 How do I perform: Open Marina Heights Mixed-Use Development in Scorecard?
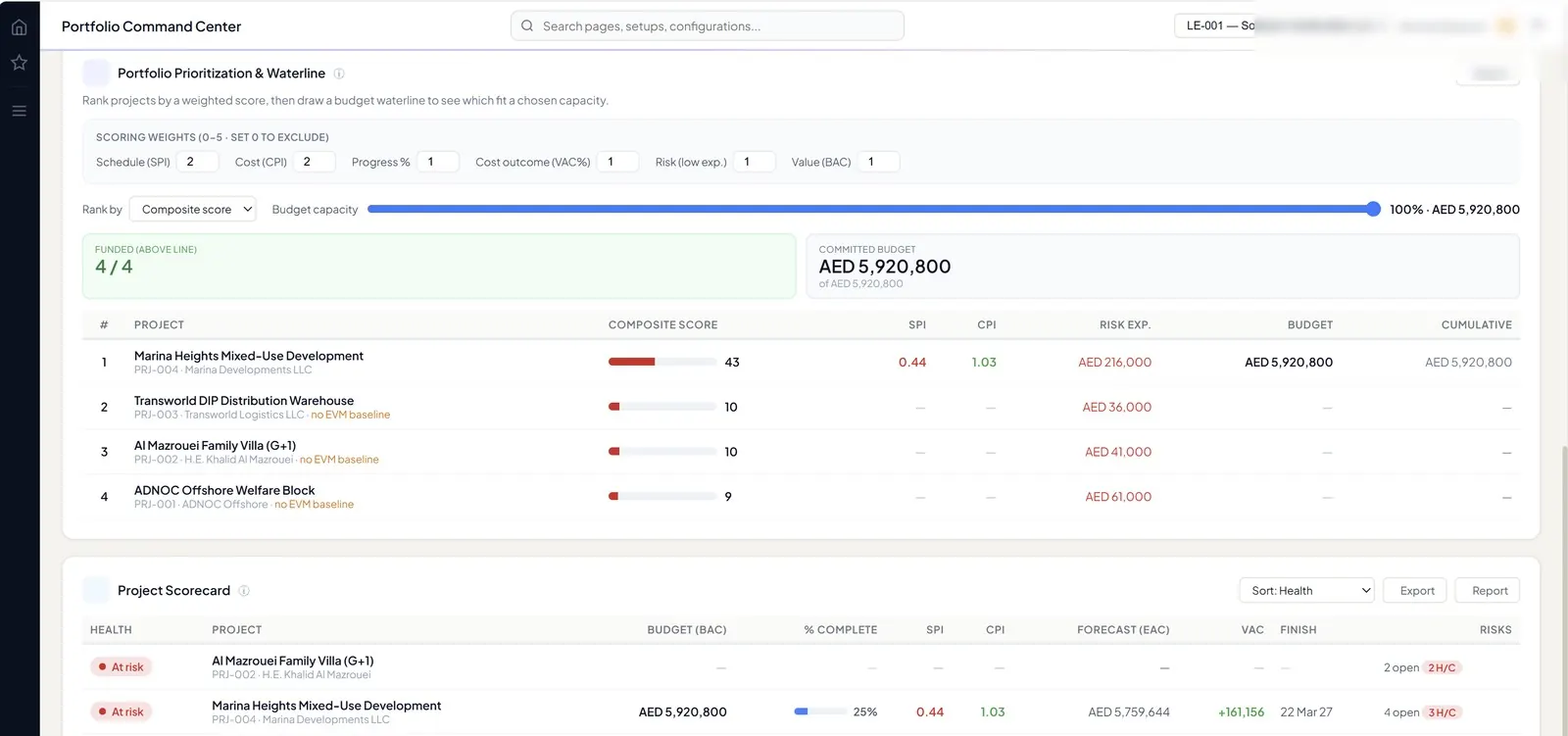[326, 706]
